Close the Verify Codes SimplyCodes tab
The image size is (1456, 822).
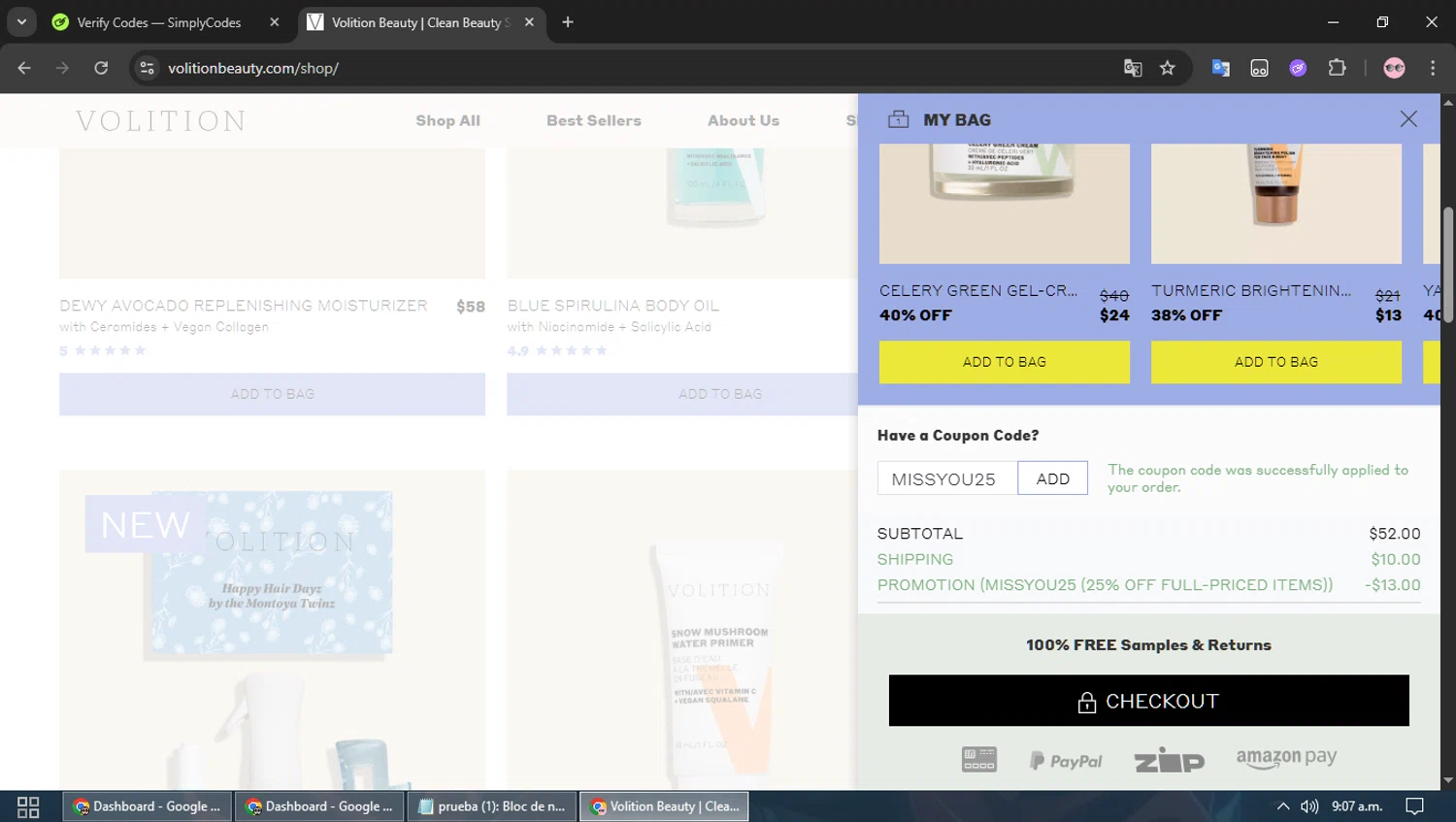[275, 22]
